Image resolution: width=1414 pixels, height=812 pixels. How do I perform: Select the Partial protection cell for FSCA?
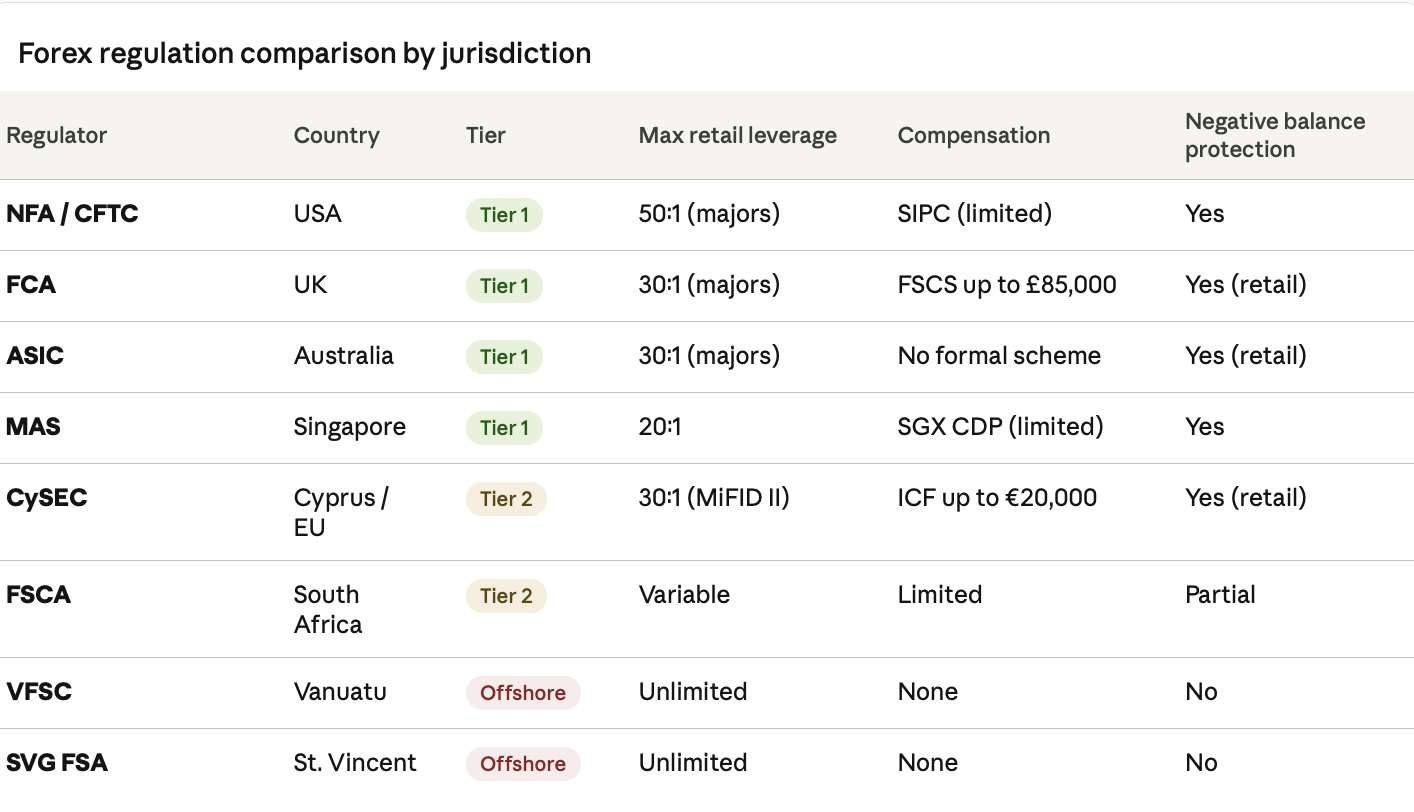pos(1220,595)
